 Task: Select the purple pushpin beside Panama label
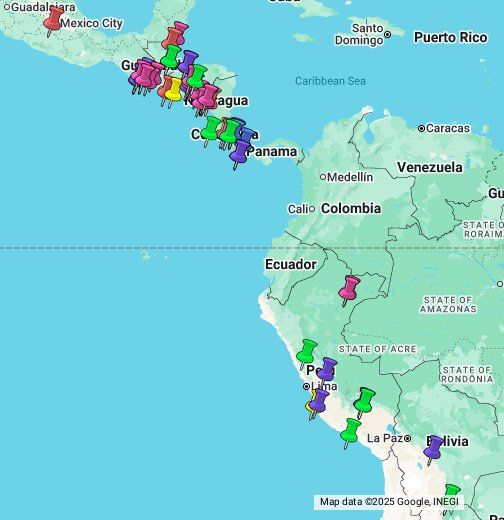(x=240, y=153)
